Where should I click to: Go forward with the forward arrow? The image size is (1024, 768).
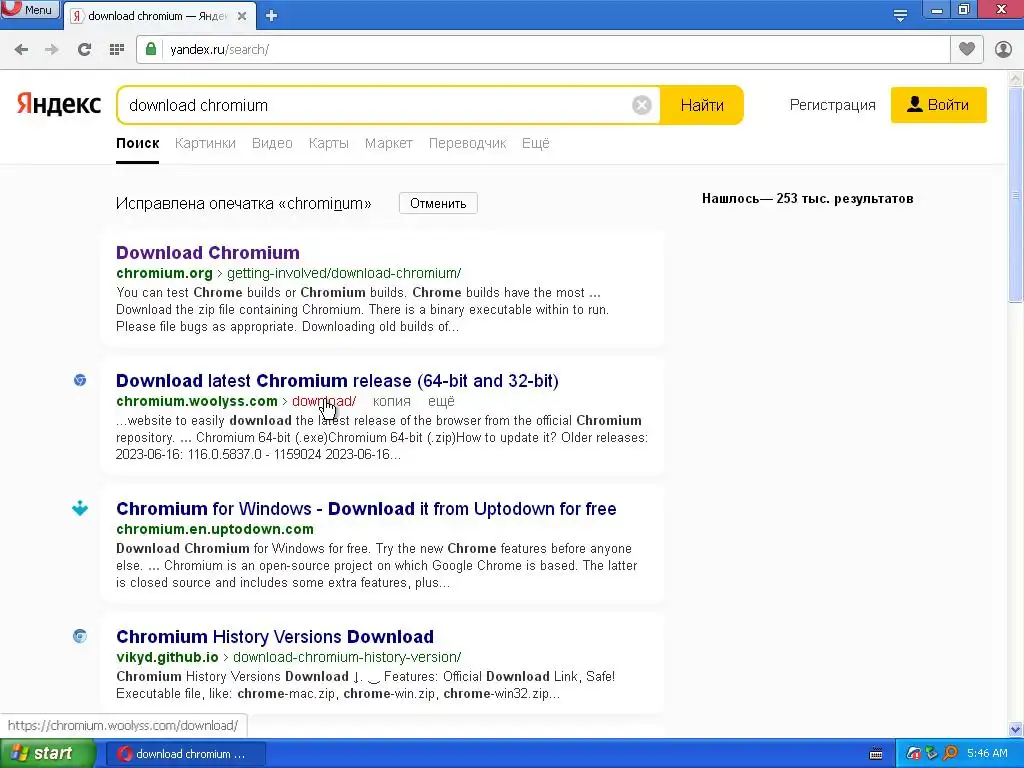(52, 50)
